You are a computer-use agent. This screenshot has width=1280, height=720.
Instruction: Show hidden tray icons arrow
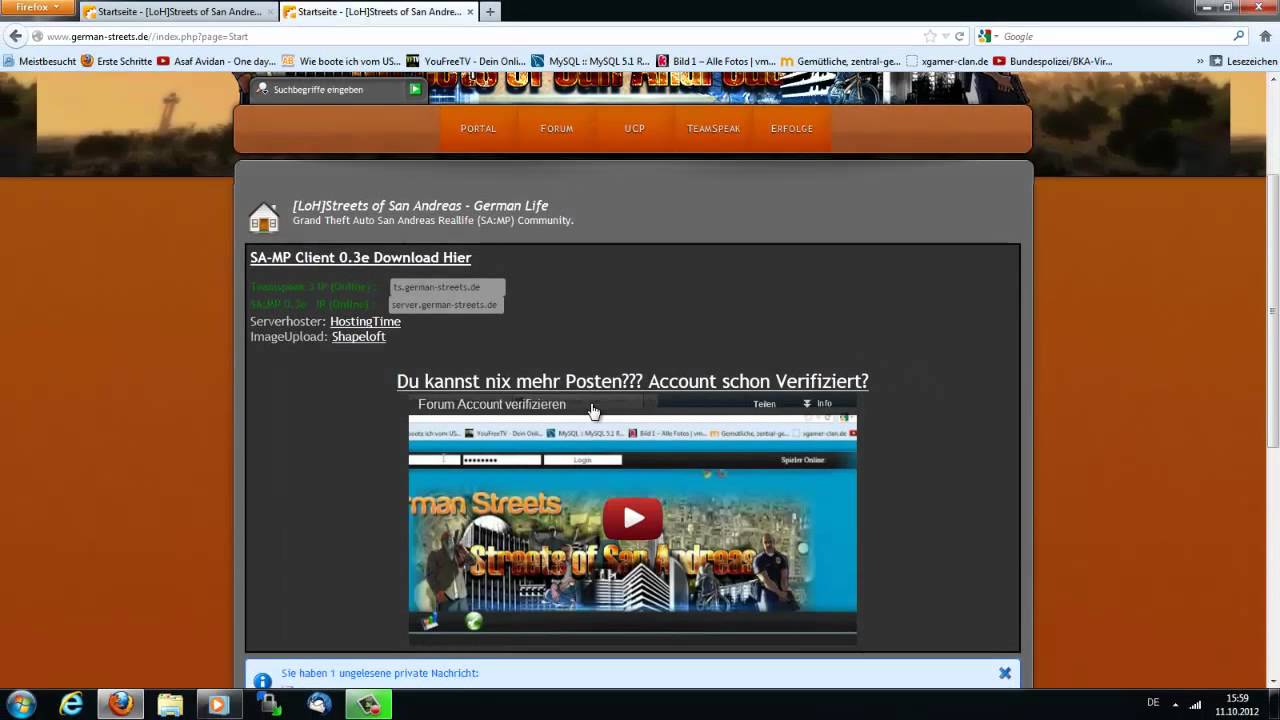pyautogui.click(x=1175, y=704)
